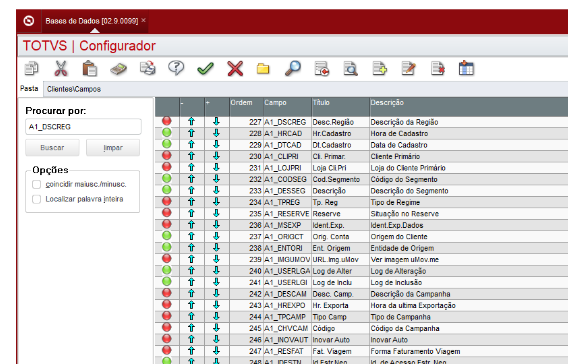Click 'Hora da ultima Exportação' description
Image resolution: width=568 pixels, height=364 pixels.
pos(413,306)
